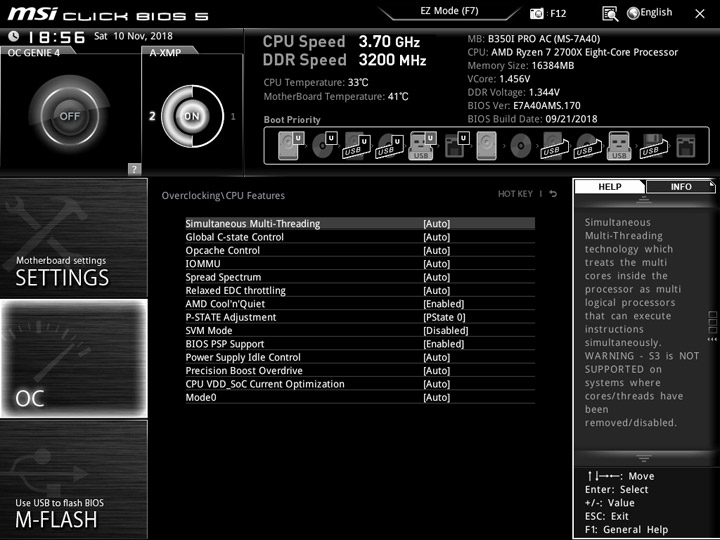Change AMD Cool'n'Quiet [Enabled] value
The width and height of the screenshot is (720, 540).
coord(444,304)
